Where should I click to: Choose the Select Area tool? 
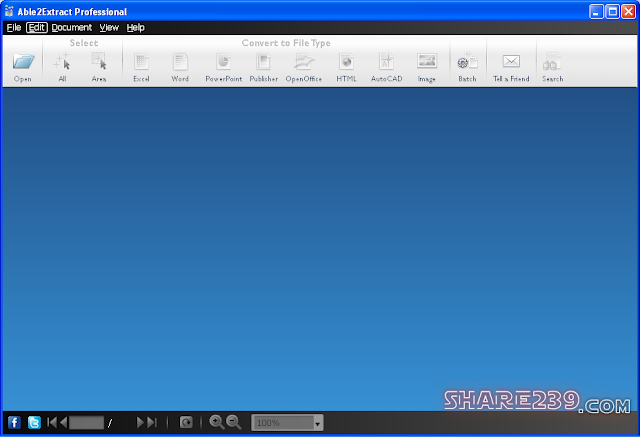click(x=99, y=61)
